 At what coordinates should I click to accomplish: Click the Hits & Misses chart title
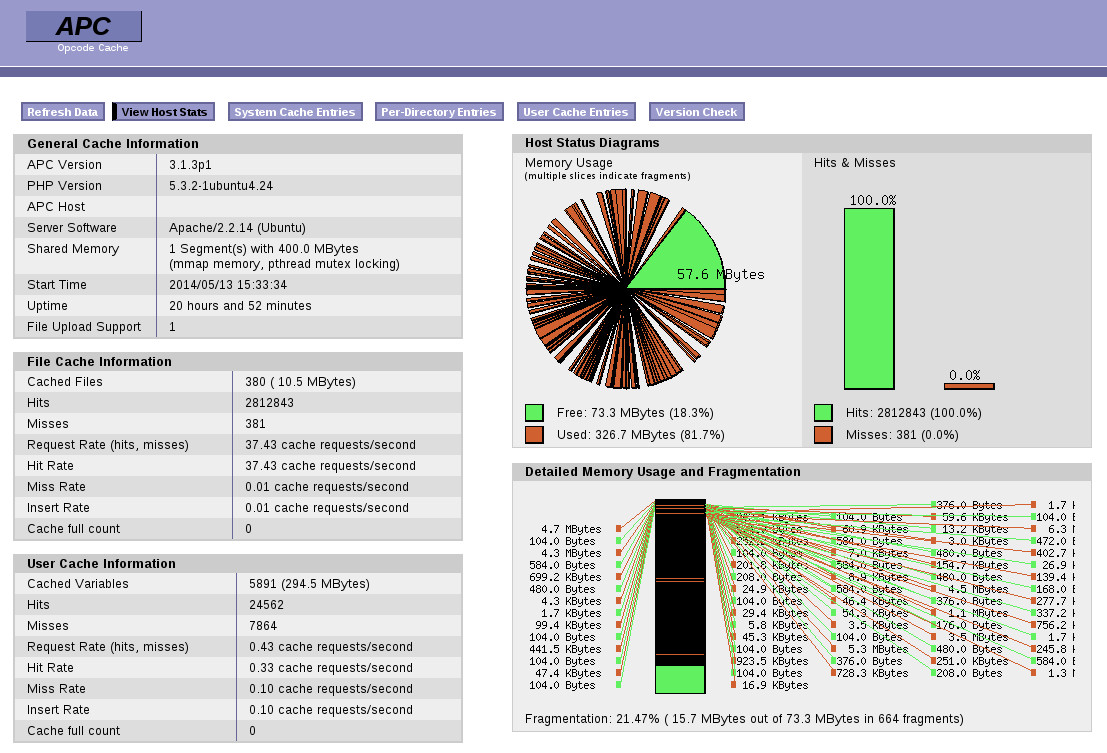pos(854,162)
